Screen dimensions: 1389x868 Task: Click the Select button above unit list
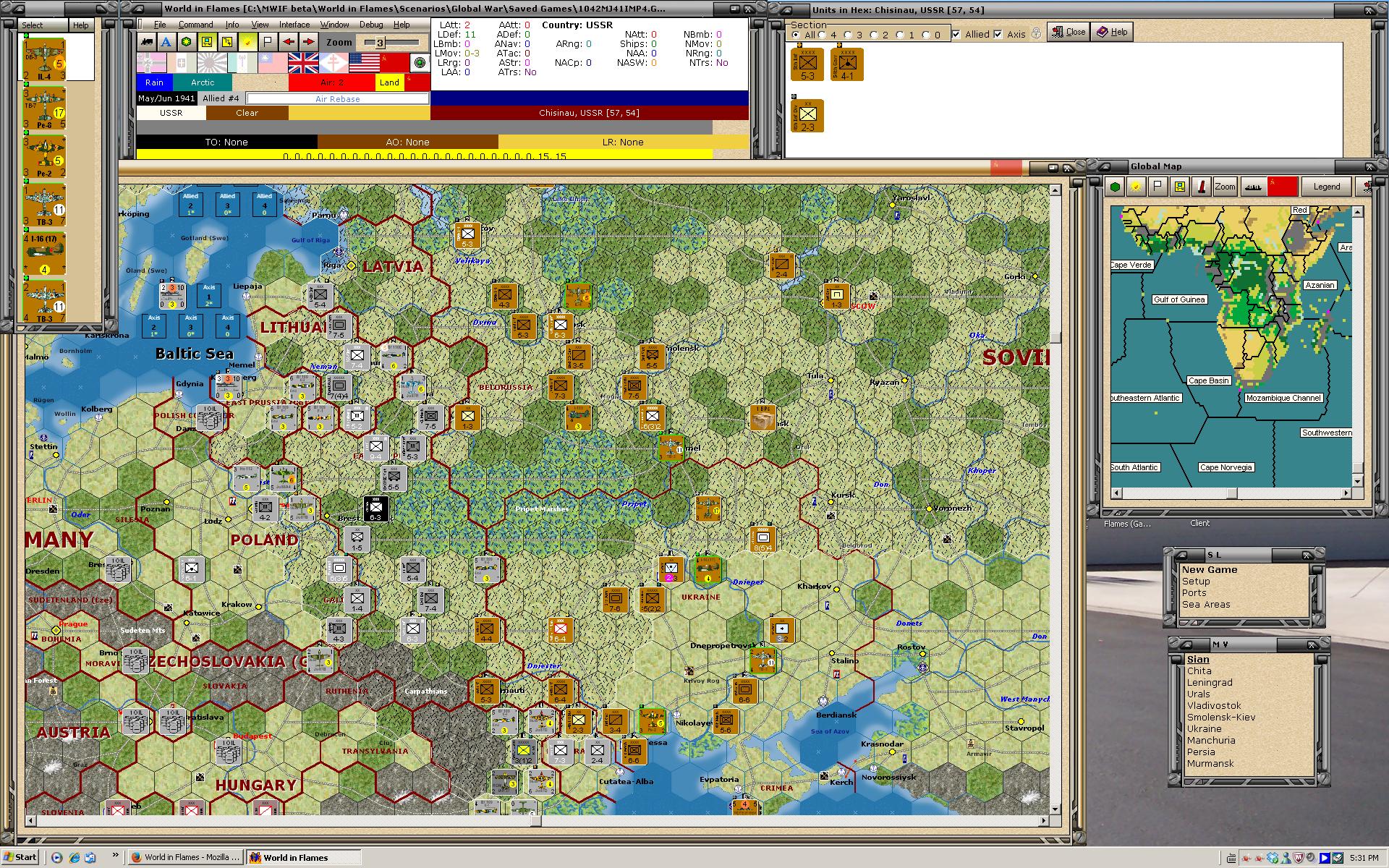(43, 25)
